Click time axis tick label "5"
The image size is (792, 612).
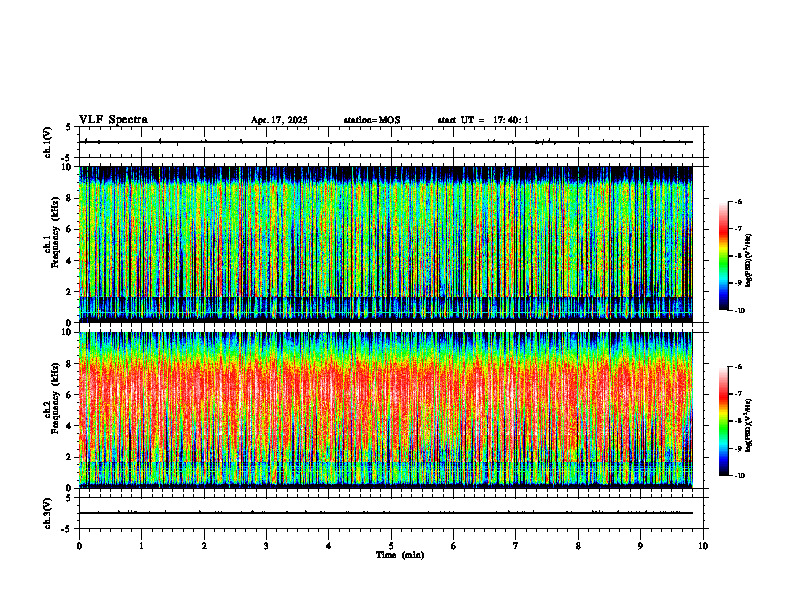coord(391,546)
